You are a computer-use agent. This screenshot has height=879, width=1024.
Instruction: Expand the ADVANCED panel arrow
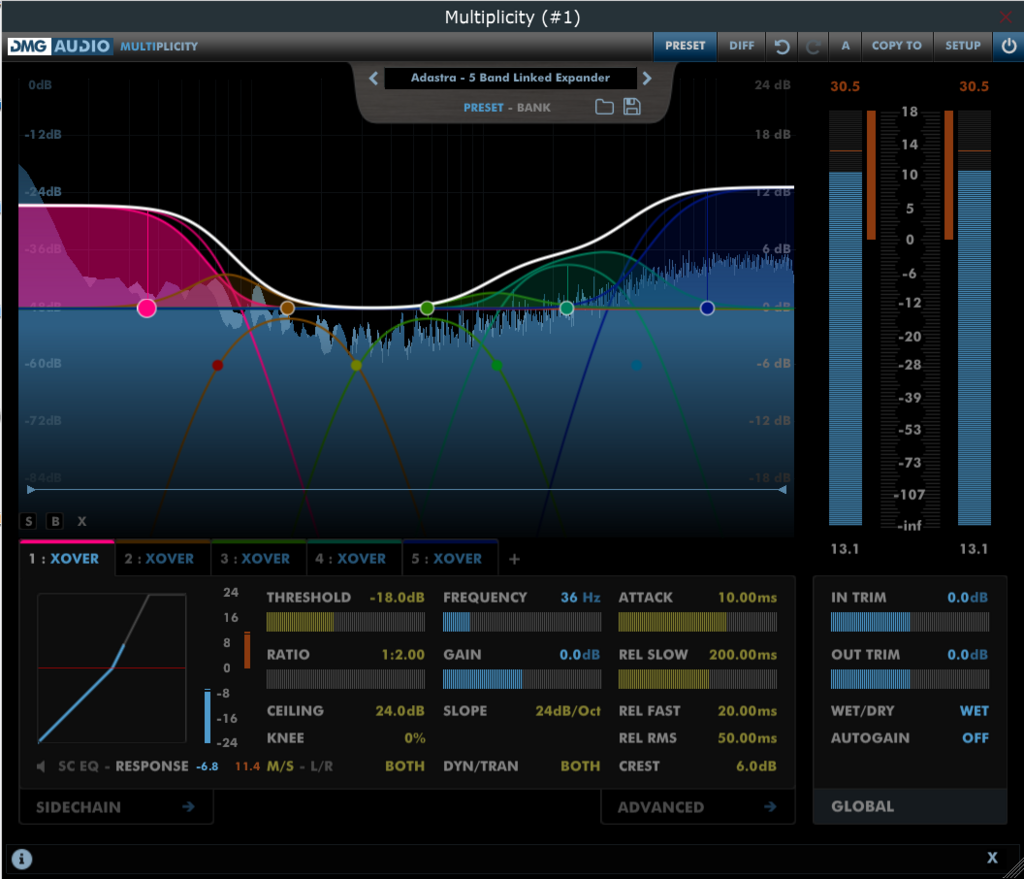(x=770, y=807)
